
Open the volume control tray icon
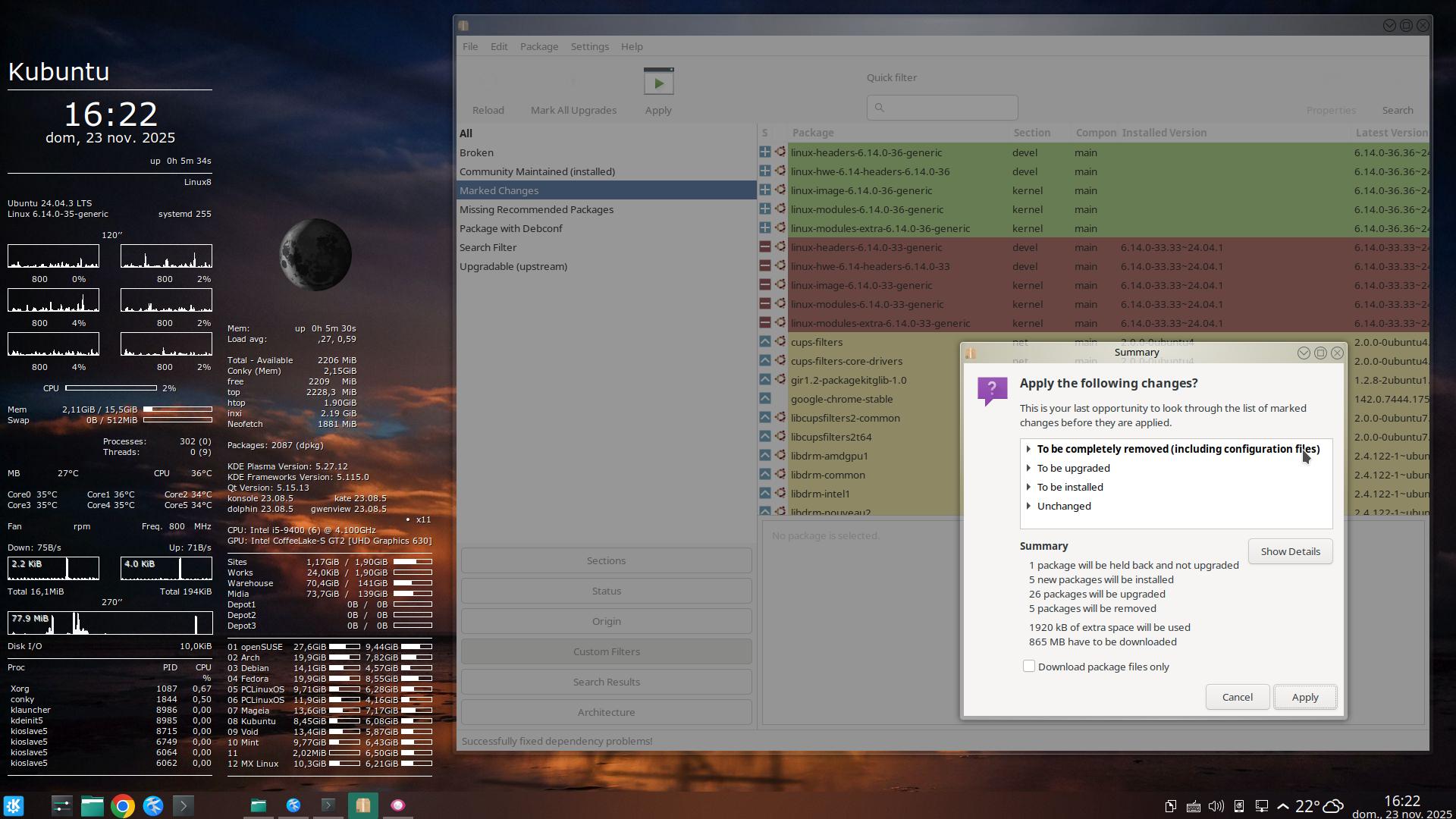tap(1216, 806)
